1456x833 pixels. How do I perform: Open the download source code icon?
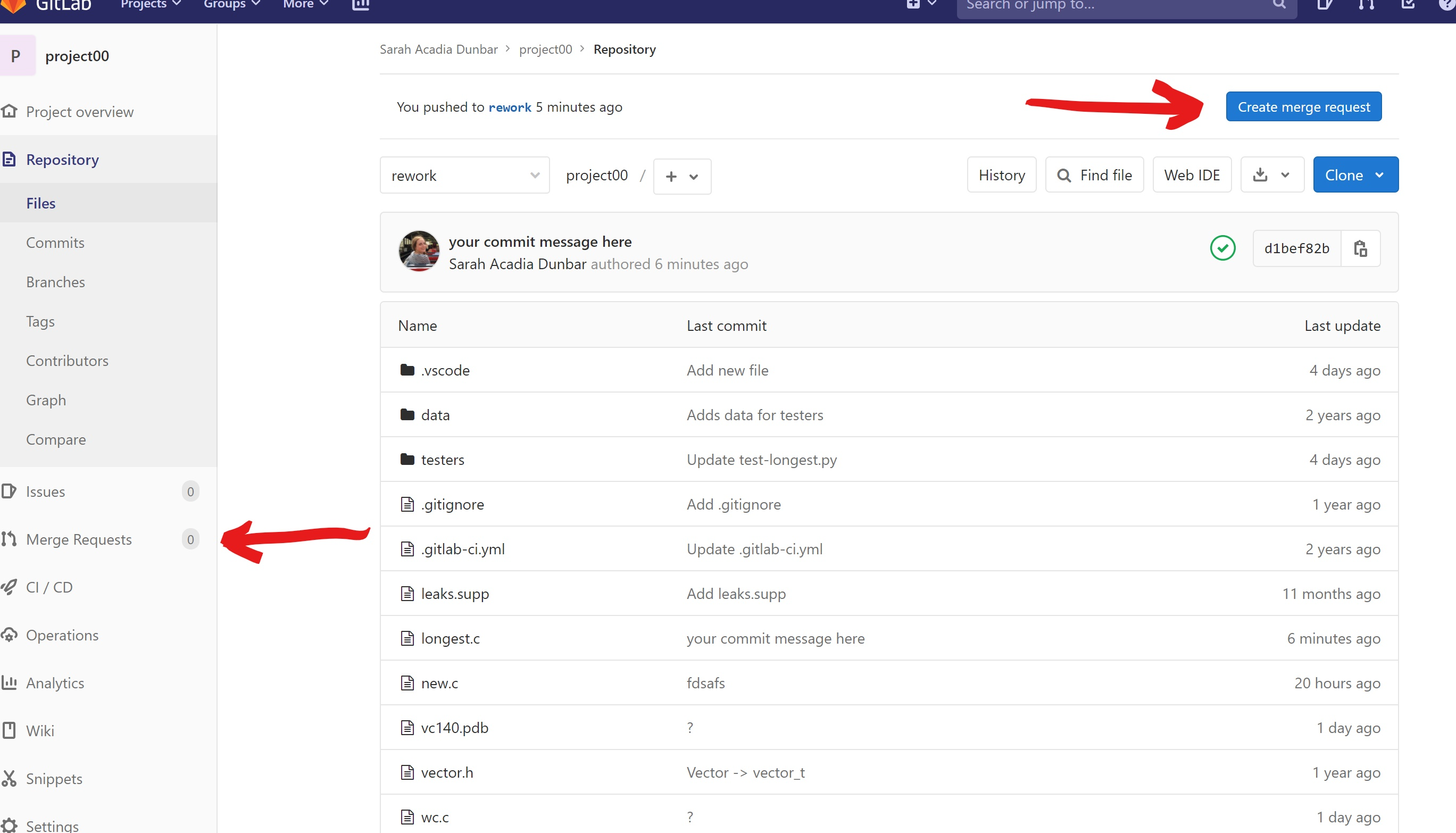(x=1260, y=175)
